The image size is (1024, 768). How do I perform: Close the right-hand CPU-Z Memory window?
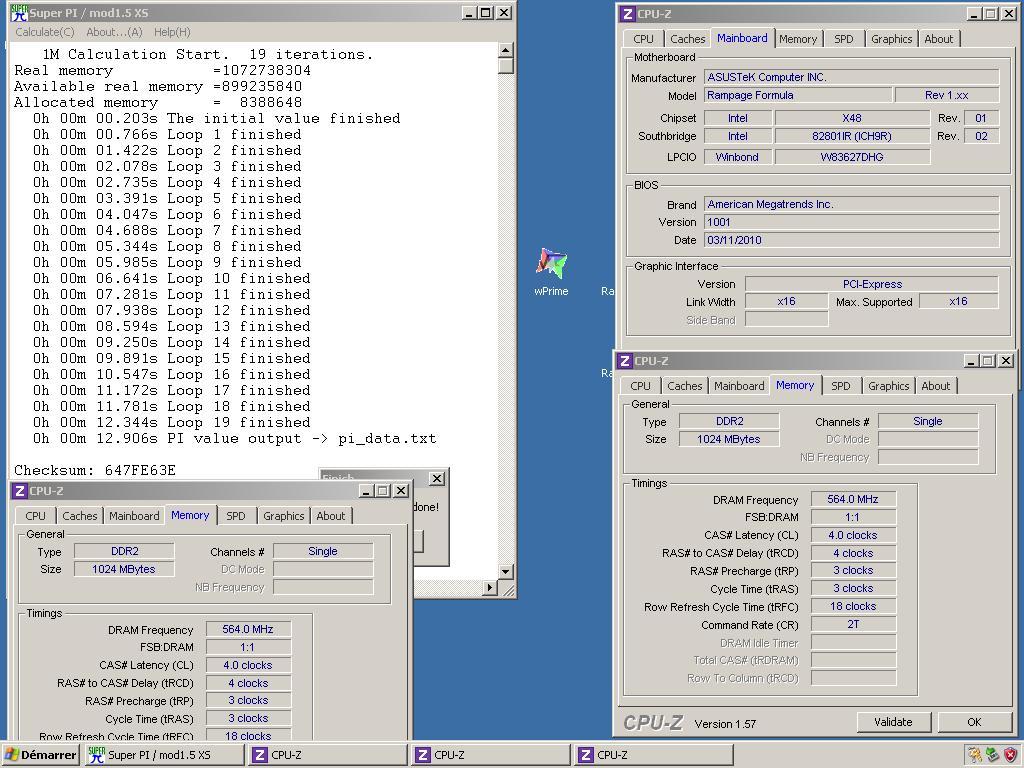tap(1006, 360)
